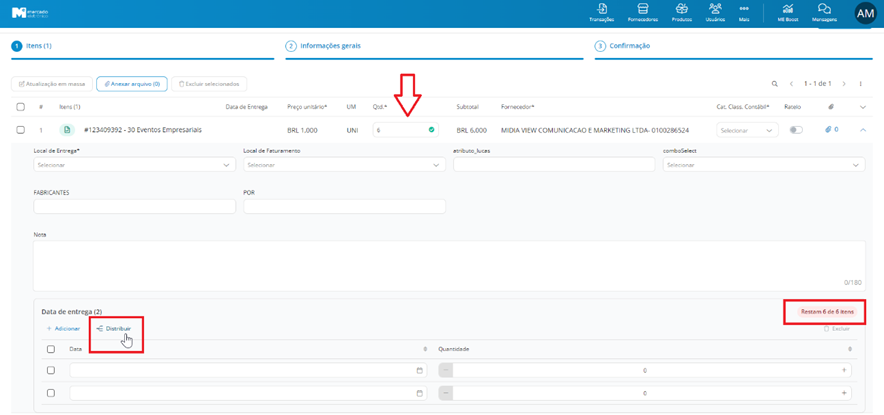The image size is (884, 415).
Task: Toggle the Rateio switch for item 1
Action: (796, 130)
